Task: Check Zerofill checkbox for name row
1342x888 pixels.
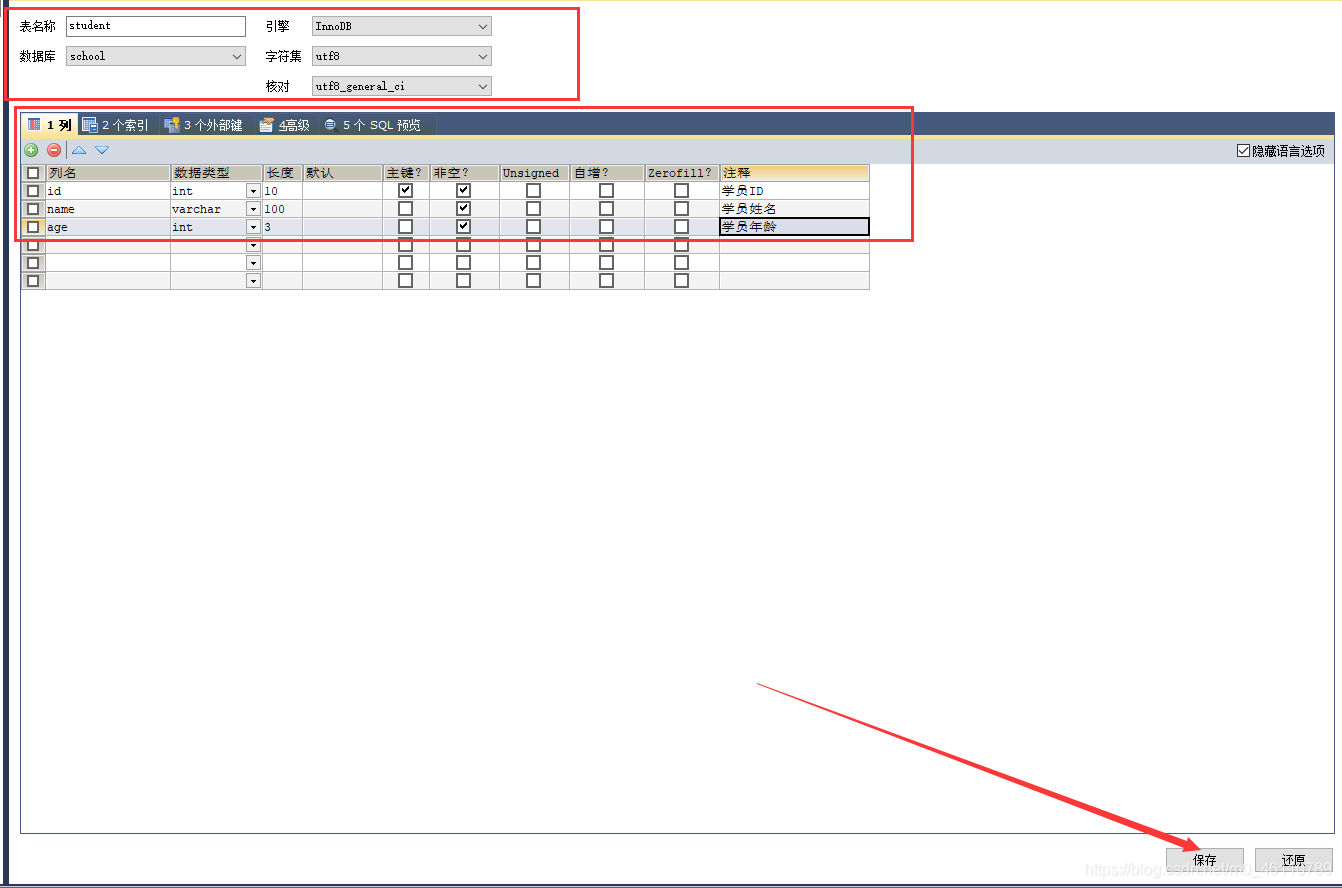Action: (681, 208)
